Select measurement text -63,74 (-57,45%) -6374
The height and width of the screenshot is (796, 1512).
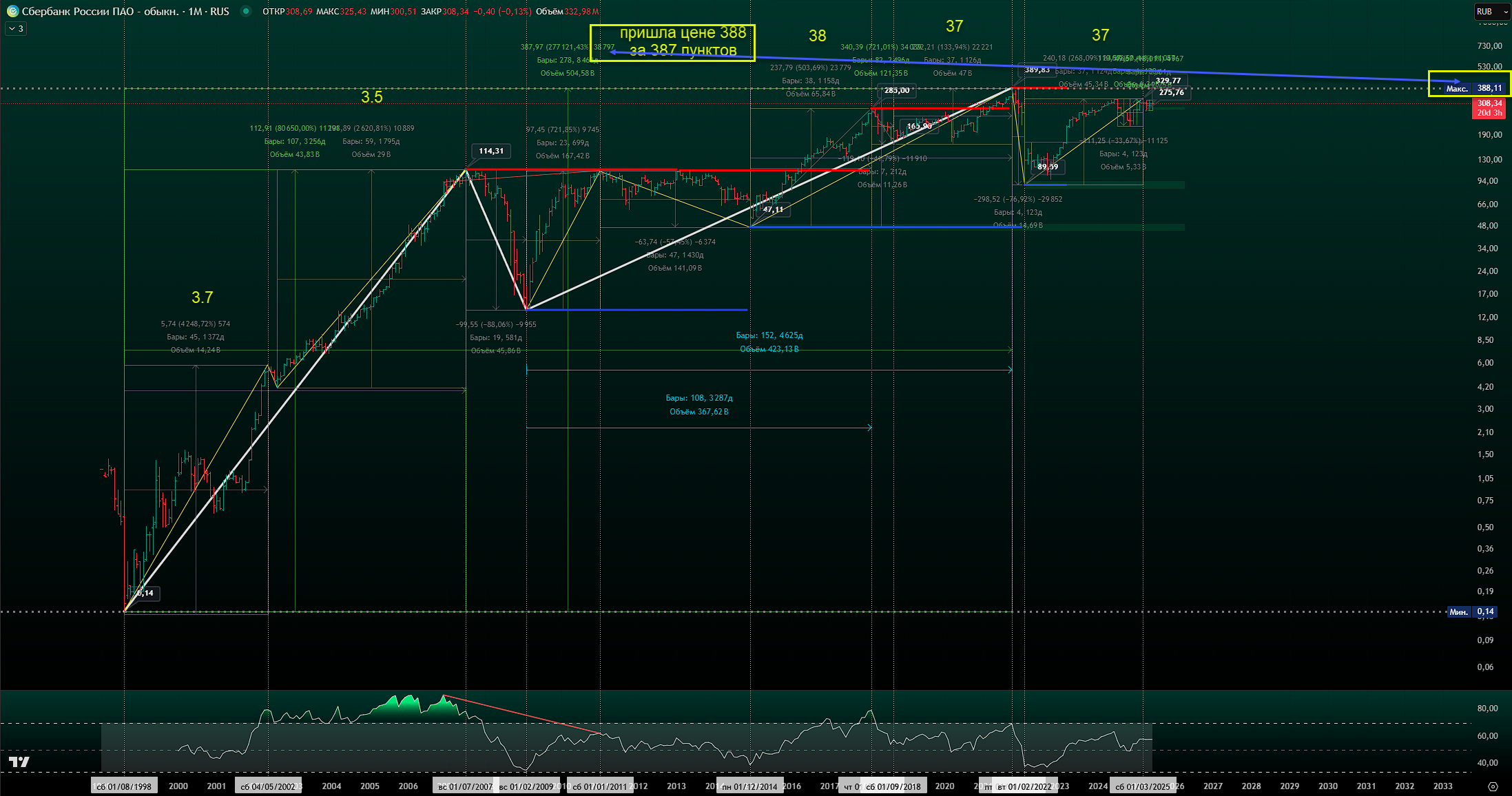675,242
